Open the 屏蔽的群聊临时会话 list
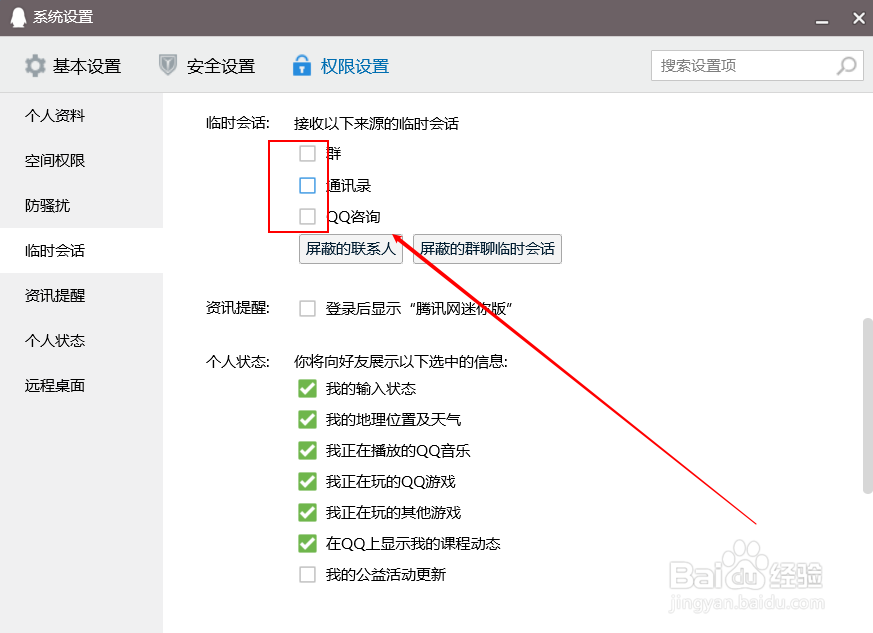This screenshot has width=873, height=633. click(486, 249)
